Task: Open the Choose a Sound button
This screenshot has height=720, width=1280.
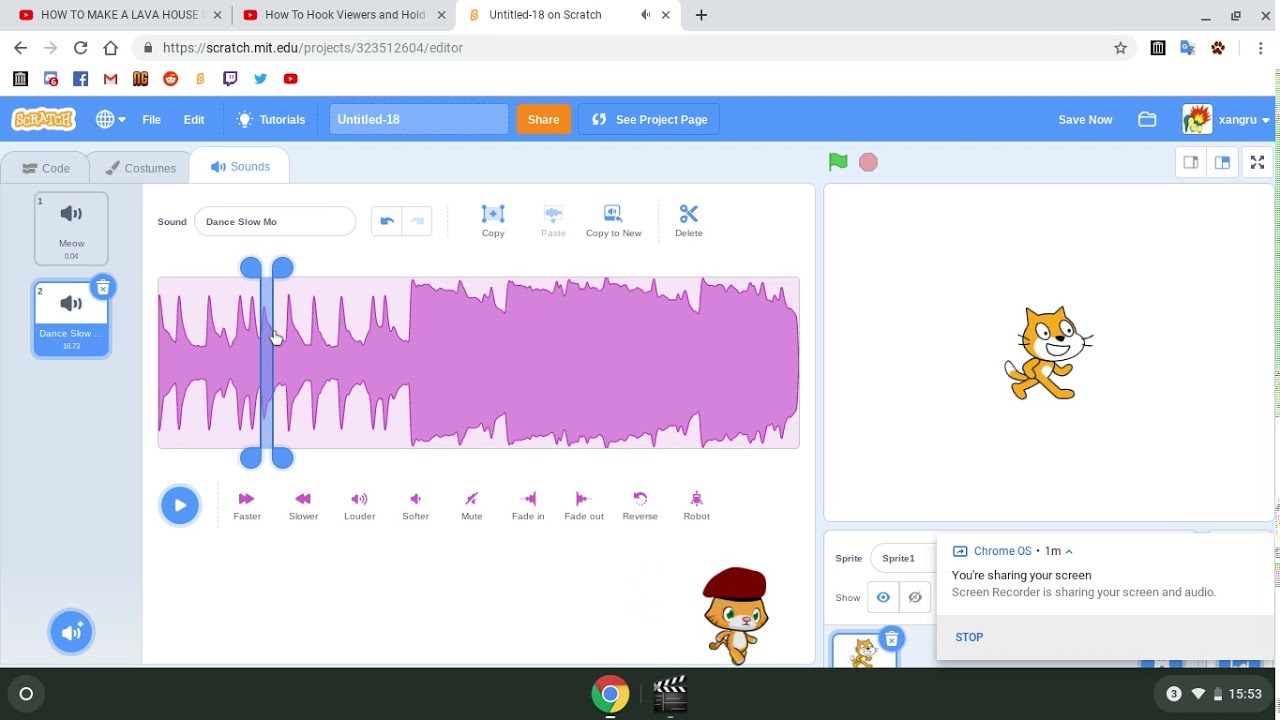Action: click(x=71, y=632)
